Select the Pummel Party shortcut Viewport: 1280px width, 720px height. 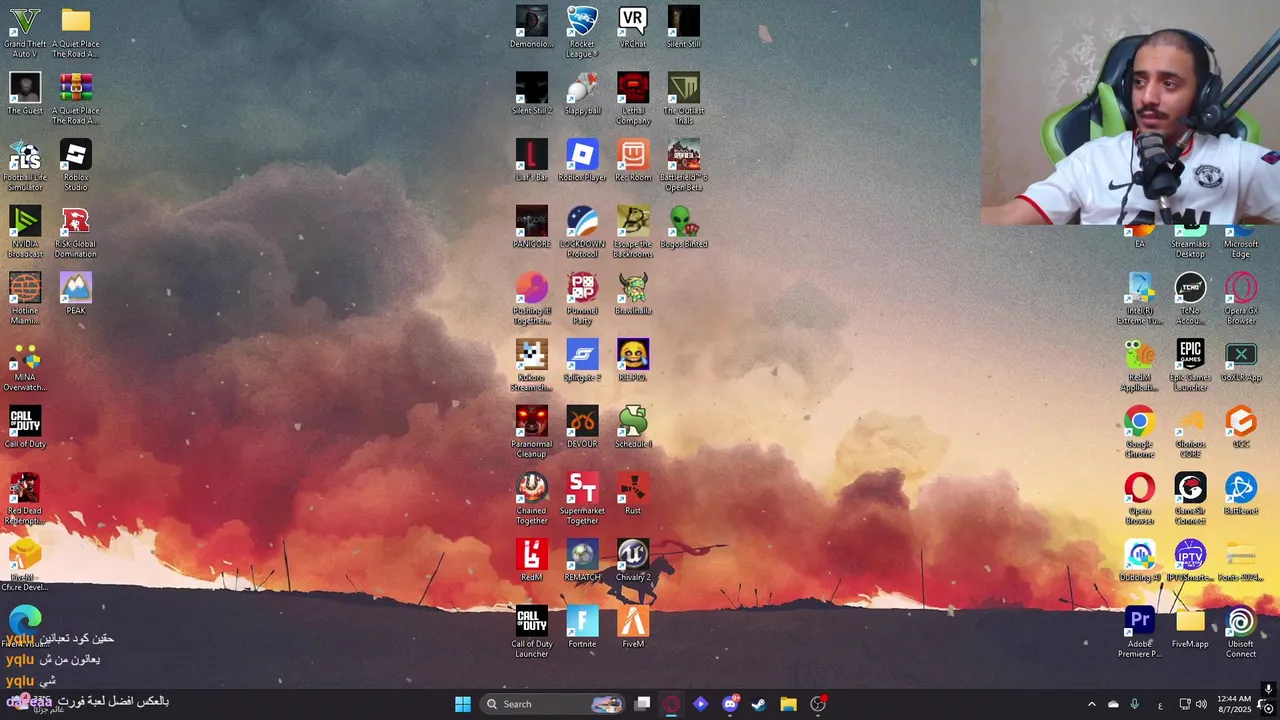(582, 299)
